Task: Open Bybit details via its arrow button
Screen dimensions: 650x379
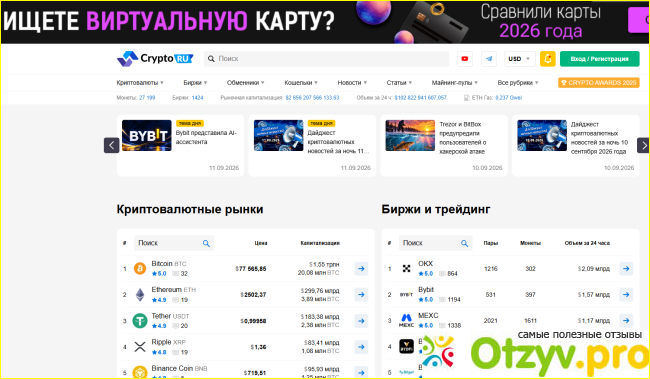Action: coord(626,294)
